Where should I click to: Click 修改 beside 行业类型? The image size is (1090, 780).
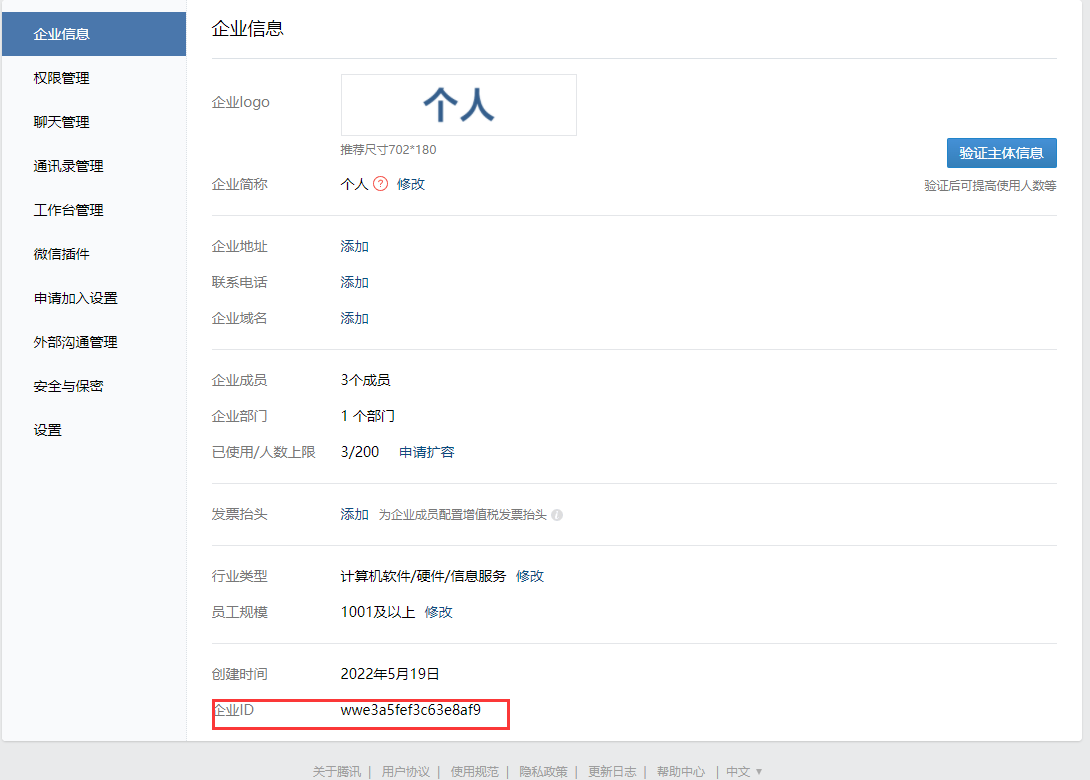click(530, 576)
